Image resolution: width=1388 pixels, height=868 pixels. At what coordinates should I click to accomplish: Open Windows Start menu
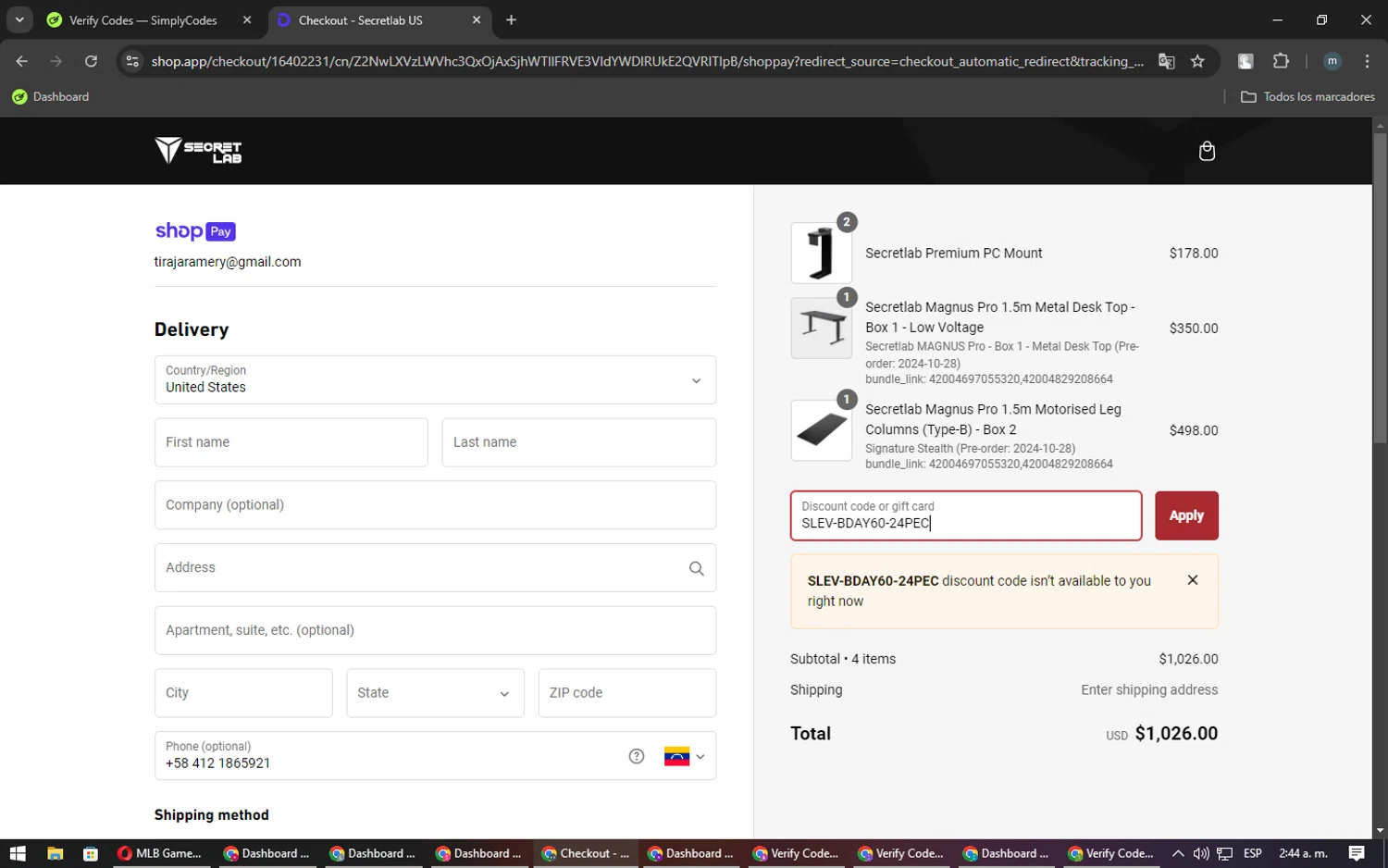click(18, 853)
